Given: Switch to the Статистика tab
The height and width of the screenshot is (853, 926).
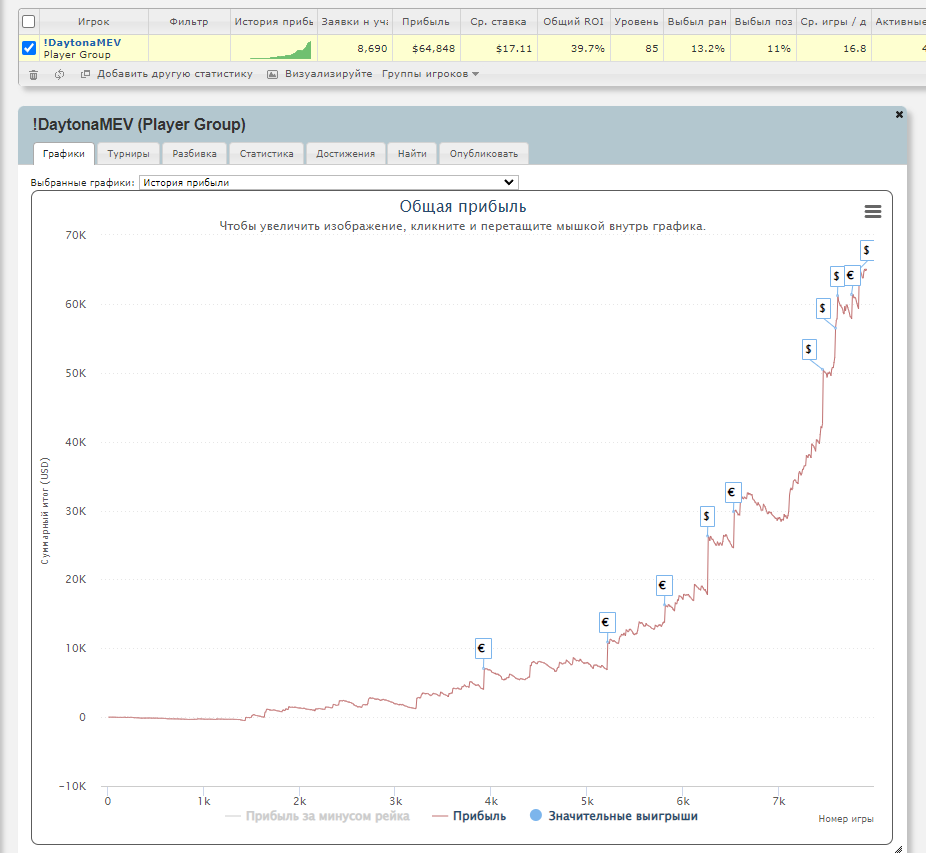Looking at the screenshot, I should pyautogui.click(x=266, y=154).
